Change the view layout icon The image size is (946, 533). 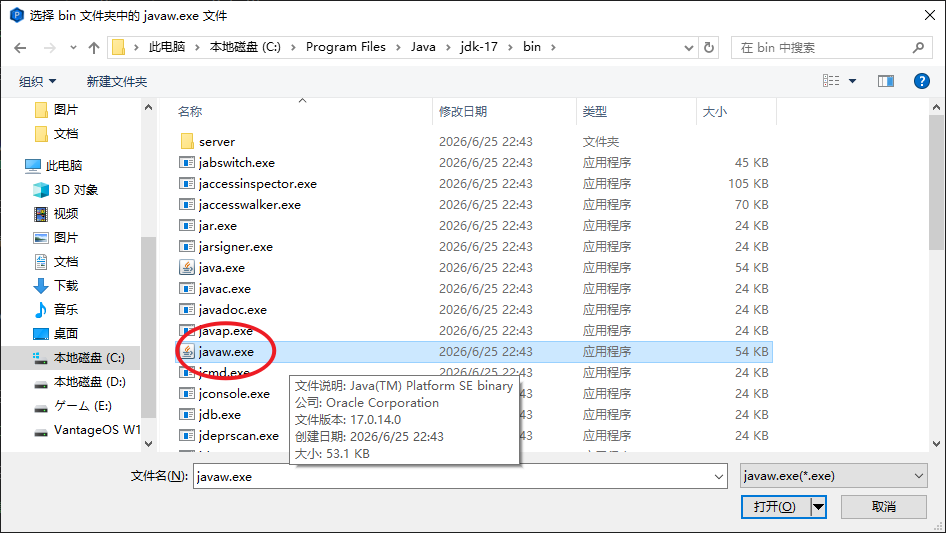coord(831,81)
